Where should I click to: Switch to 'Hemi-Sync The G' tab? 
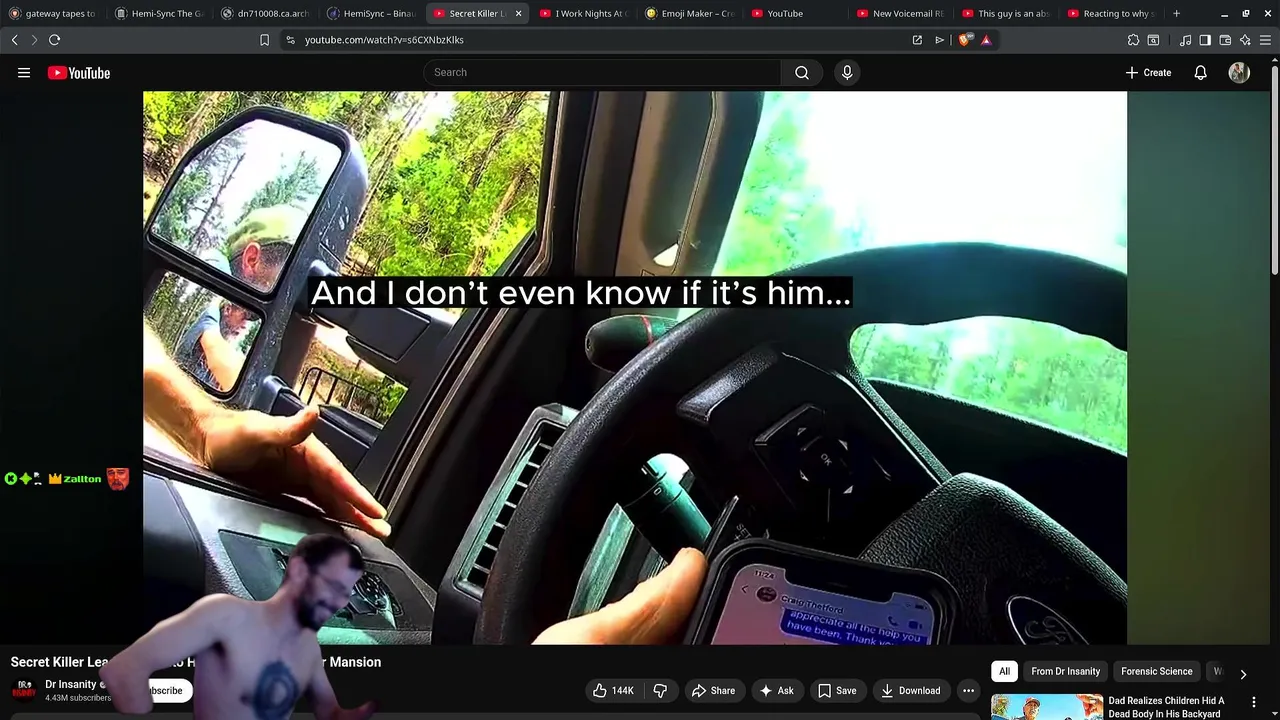[x=159, y=14]
